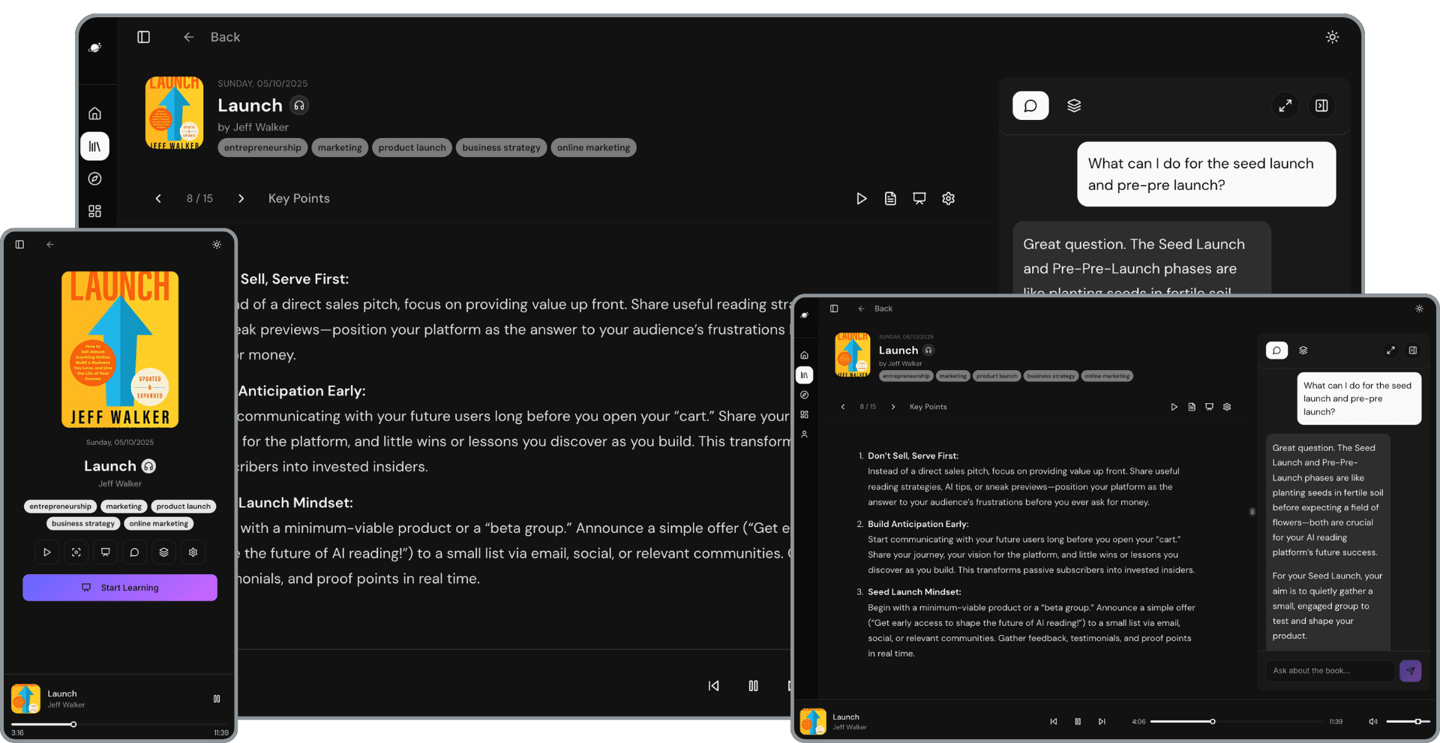Send the message in the tablet chat panel

pyautogui.click(x=1410, y=671)
